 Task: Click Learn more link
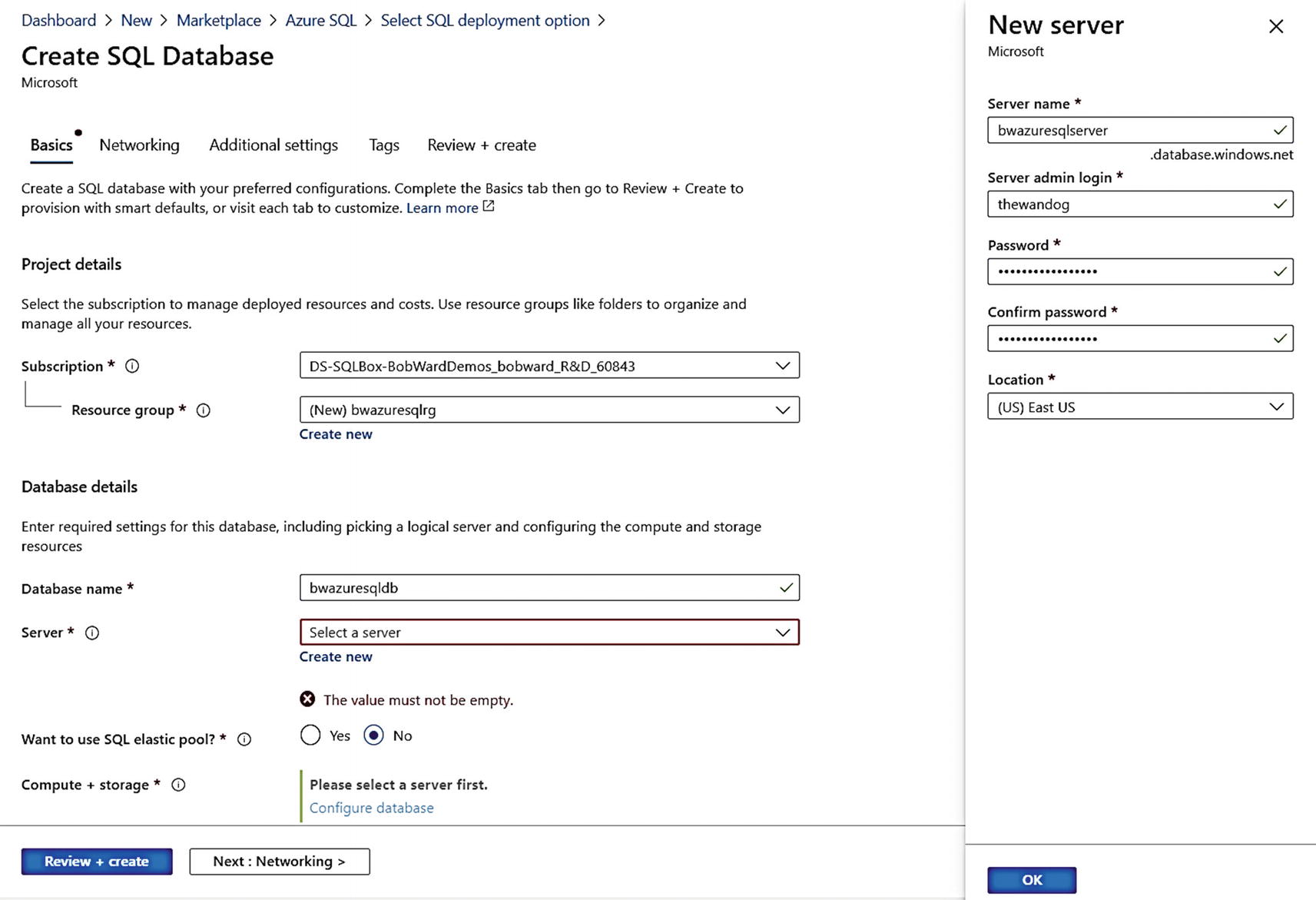pos(442,208)
